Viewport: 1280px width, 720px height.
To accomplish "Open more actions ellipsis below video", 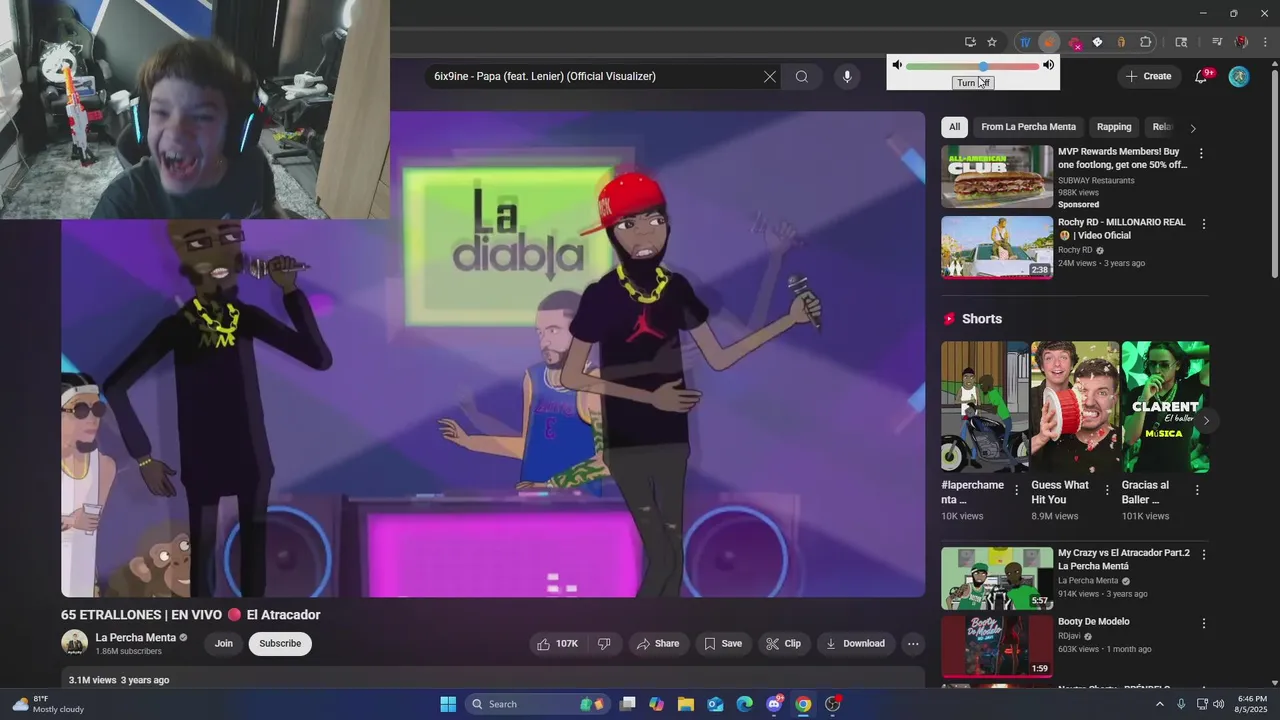I will (913, 644).
